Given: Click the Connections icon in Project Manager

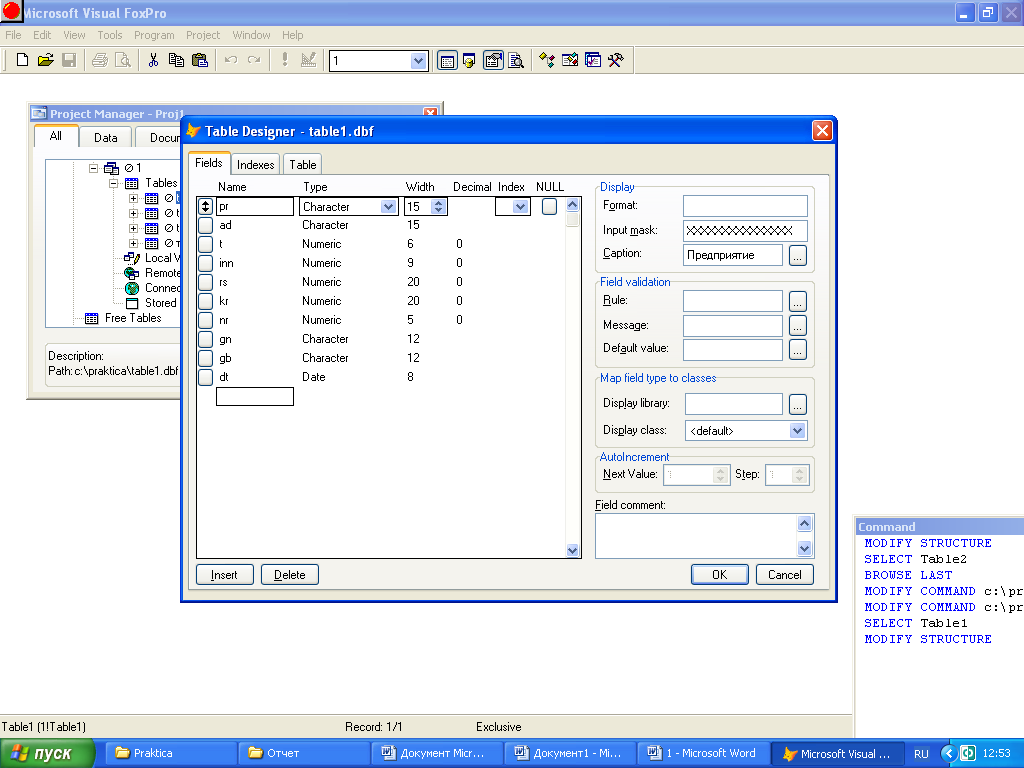Looking at the screenshot, I should (x=132, y=288).
